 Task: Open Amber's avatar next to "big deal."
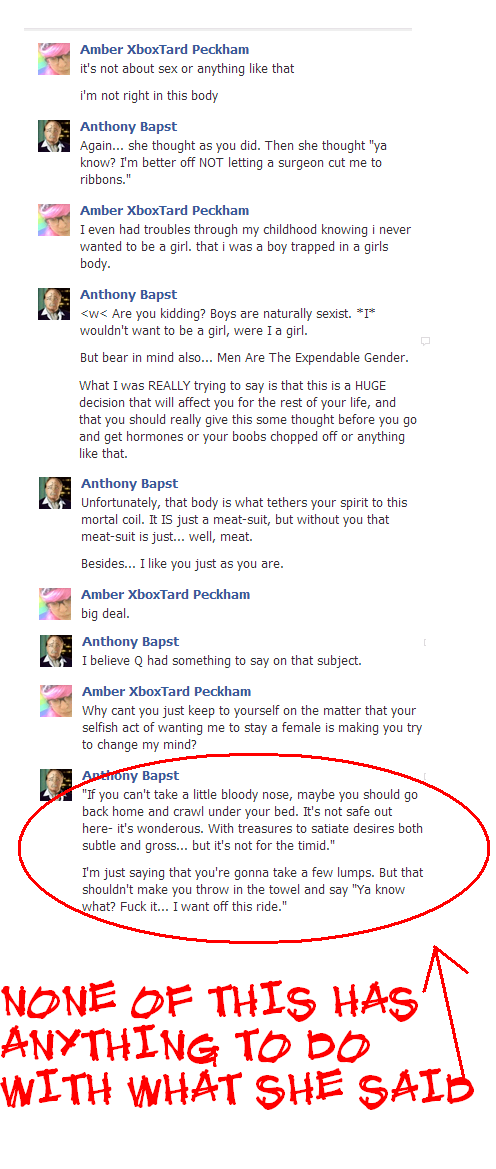55,604
